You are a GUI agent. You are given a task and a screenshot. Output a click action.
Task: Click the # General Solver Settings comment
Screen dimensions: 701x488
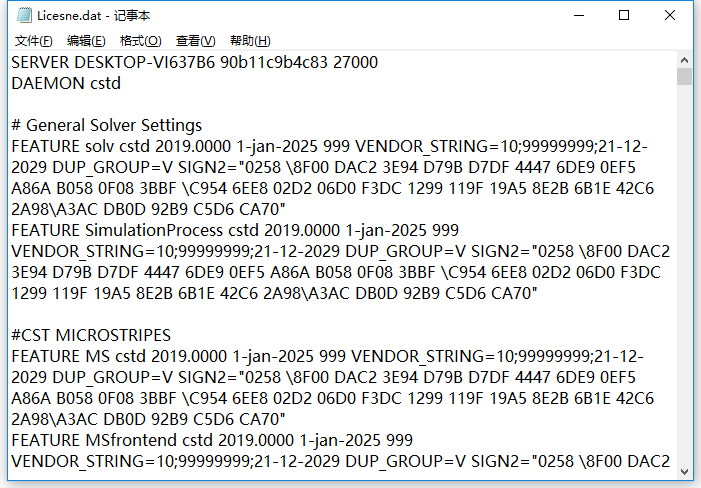click(x=106, y=125)
